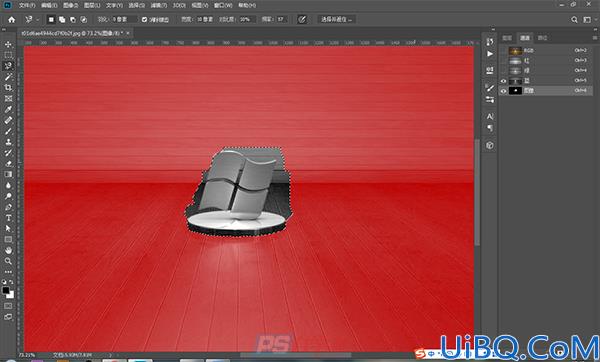Choose Subtract from Selection mode button
This screenshot has height=362, width=600.
[73, 20]
